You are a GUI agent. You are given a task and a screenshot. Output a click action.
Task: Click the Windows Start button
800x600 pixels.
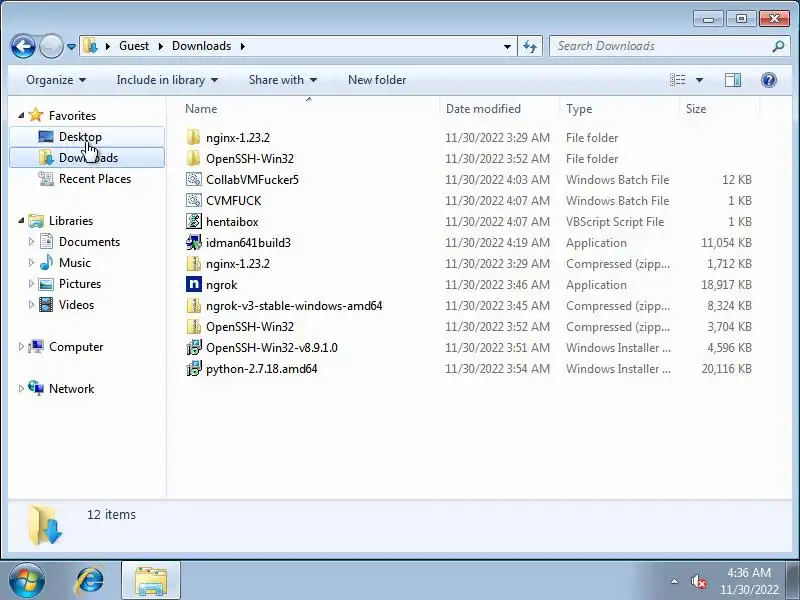click(x=26, y=581)
